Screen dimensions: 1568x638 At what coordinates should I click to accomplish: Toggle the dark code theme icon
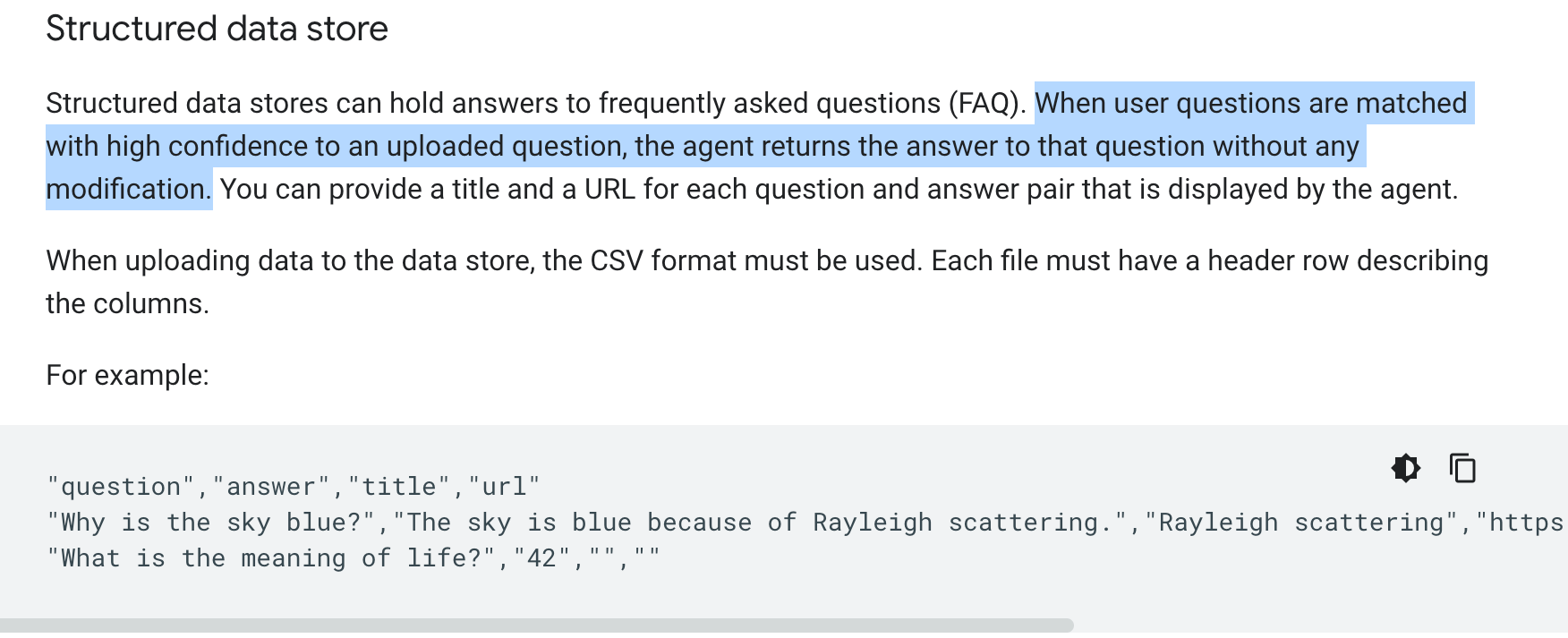point(1406,468)
